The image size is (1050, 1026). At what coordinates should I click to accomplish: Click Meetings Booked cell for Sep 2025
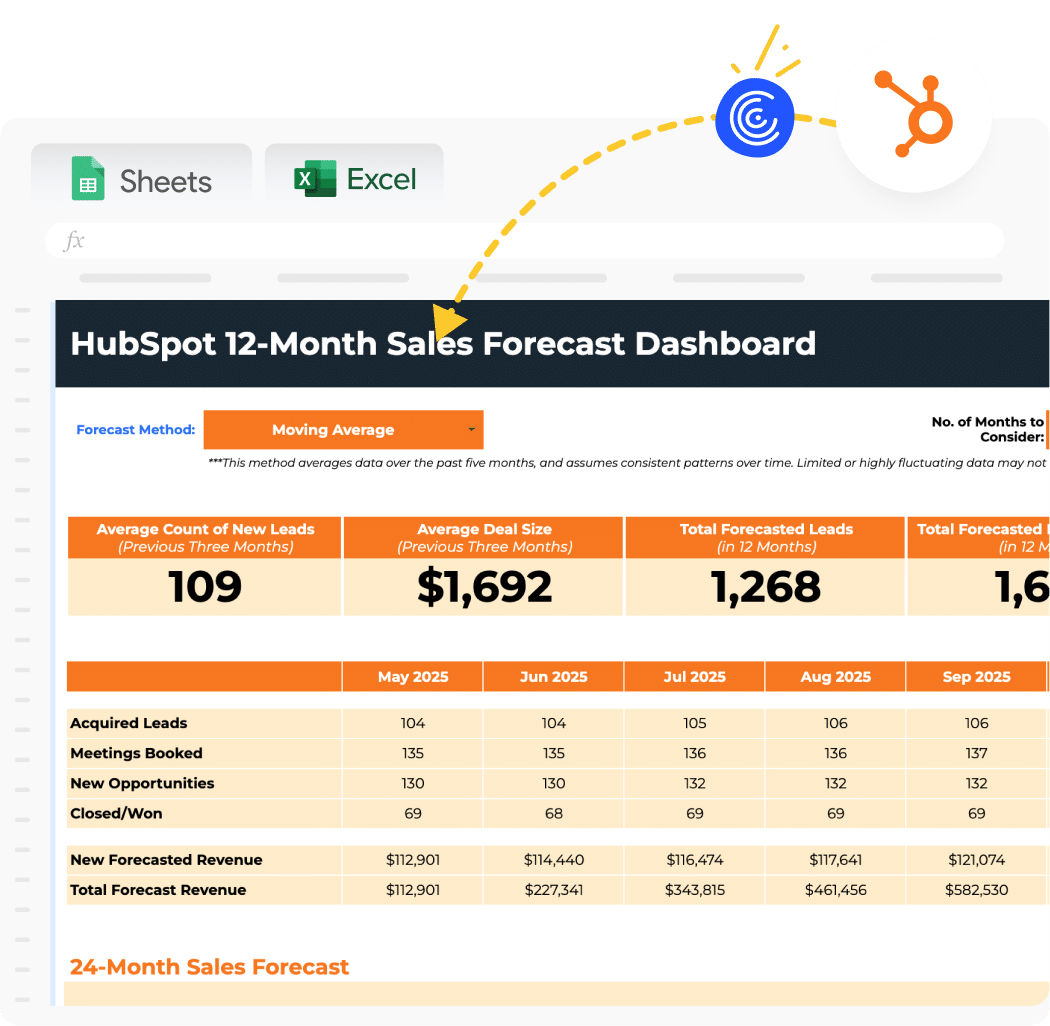coord(976,753)
